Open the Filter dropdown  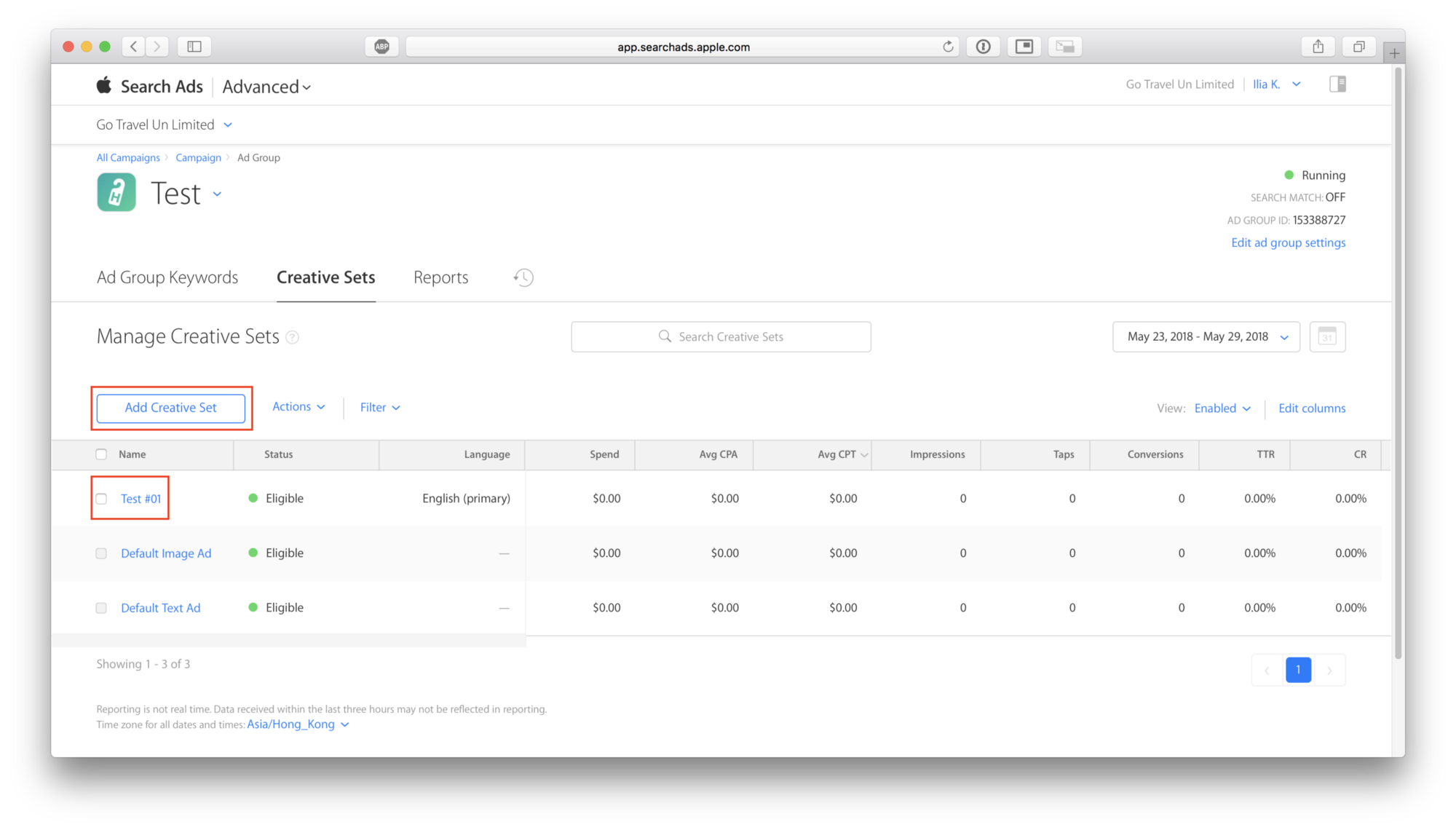[380, 408]
